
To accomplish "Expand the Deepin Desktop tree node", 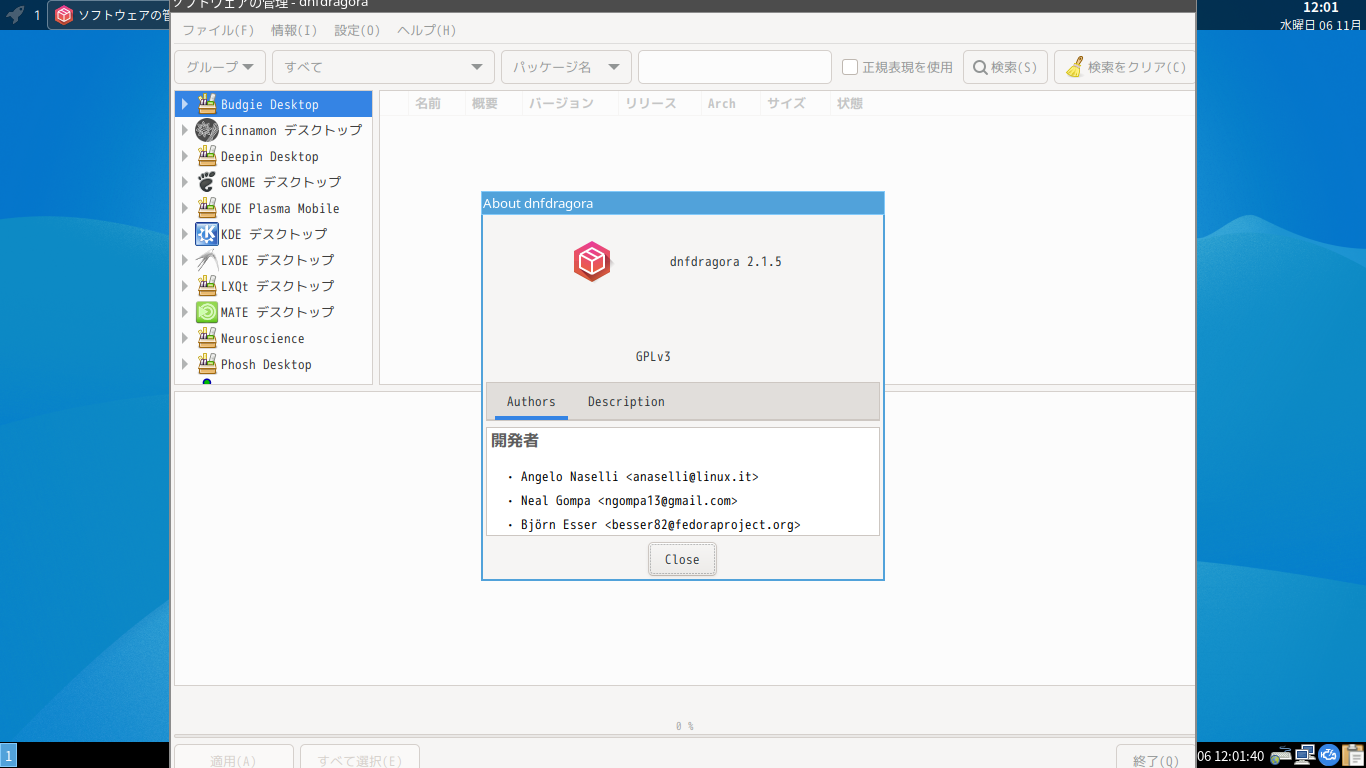I will click(185, 156).
